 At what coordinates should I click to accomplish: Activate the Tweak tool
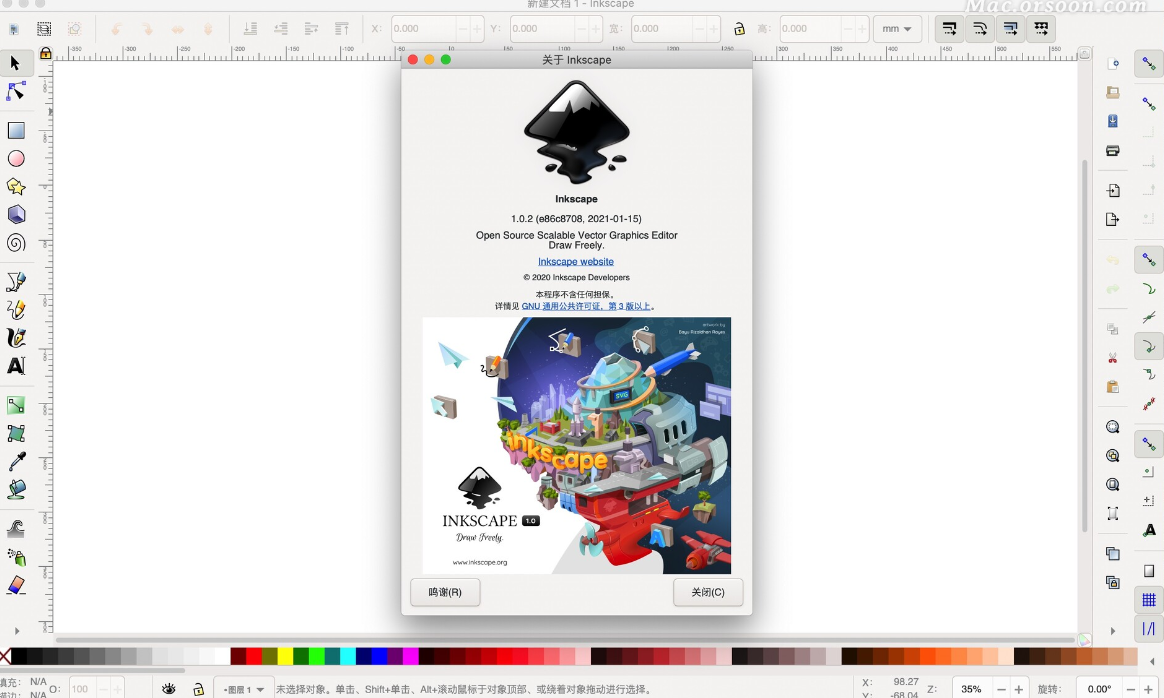pyautogui.click(x=16, y=529)
